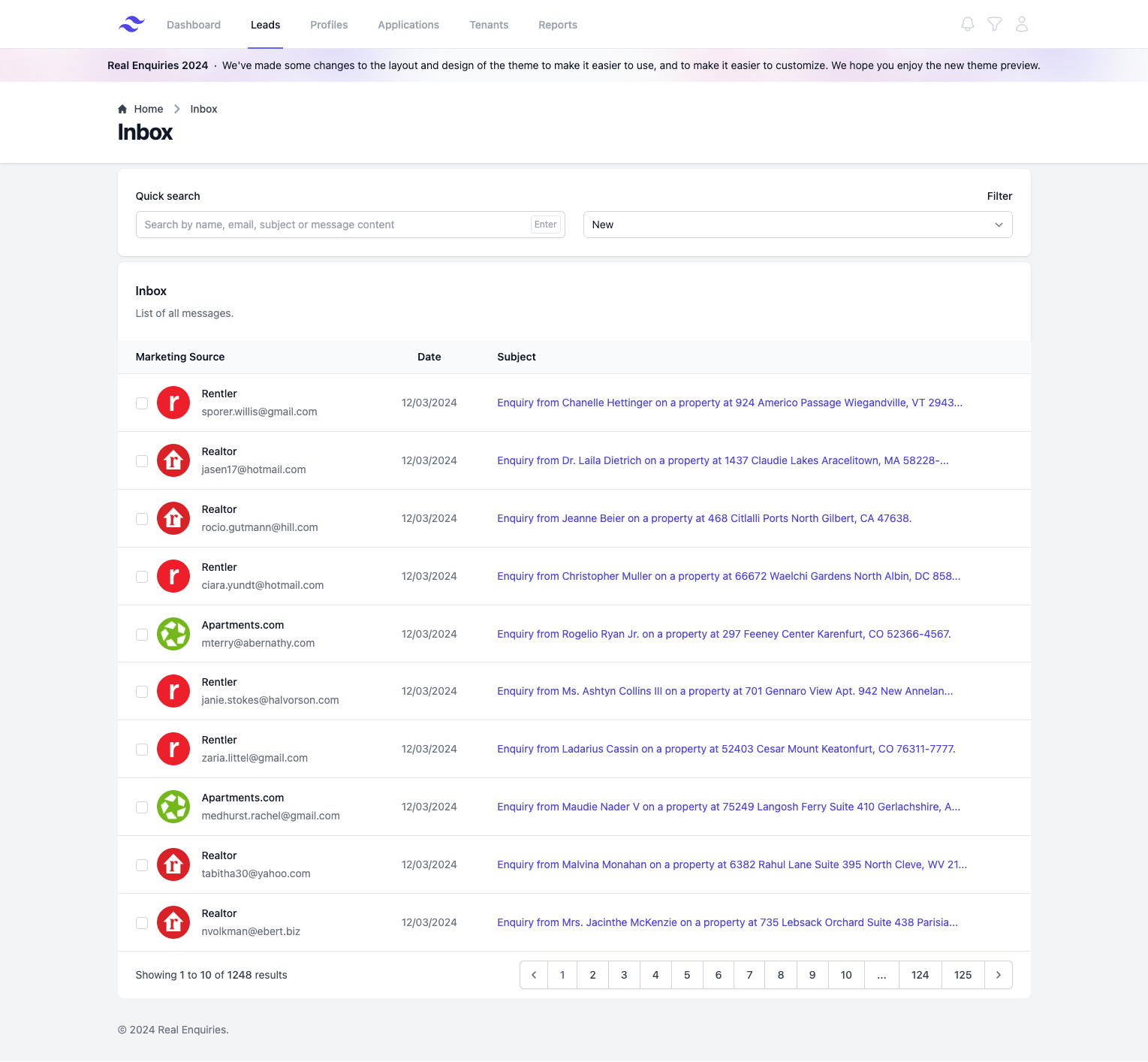The height and width of the screenshot is (1062, 1148).
Task: Expand the pagination ellipsis for more pages
Action: tap(881, 975)
